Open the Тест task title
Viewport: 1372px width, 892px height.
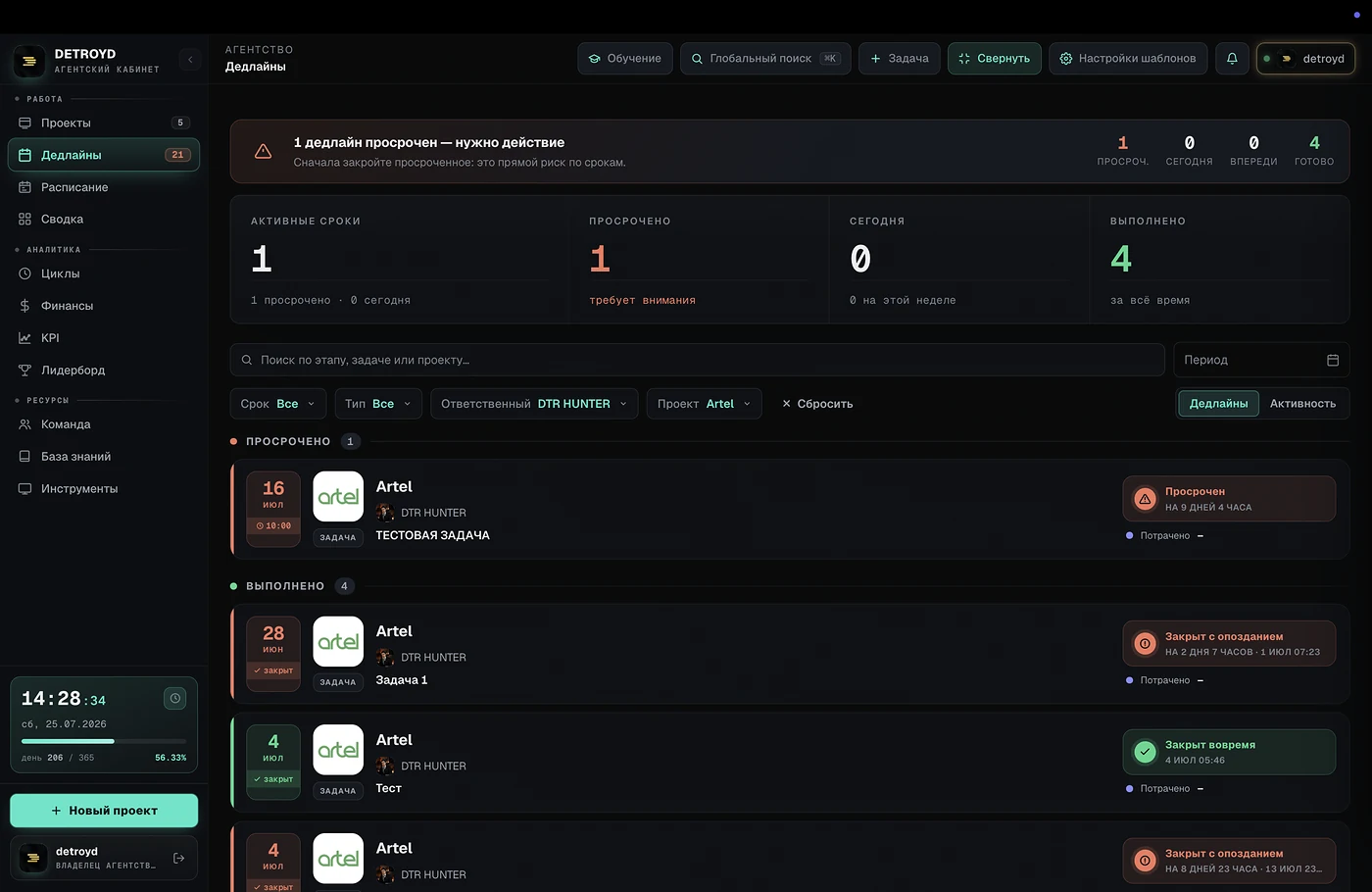(389, 788)
